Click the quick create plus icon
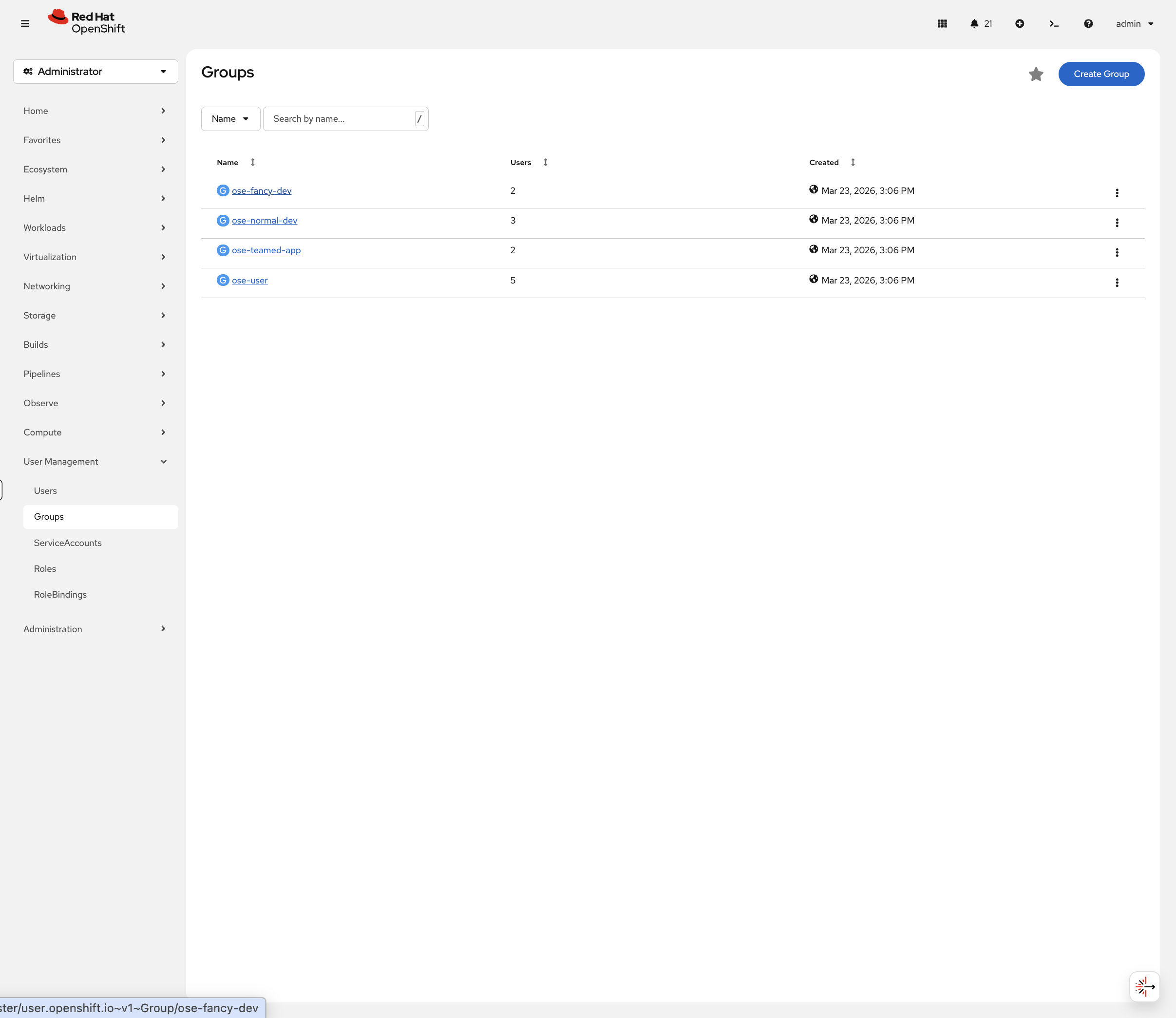1176x1018 pixels. [x=1020, y=23]
